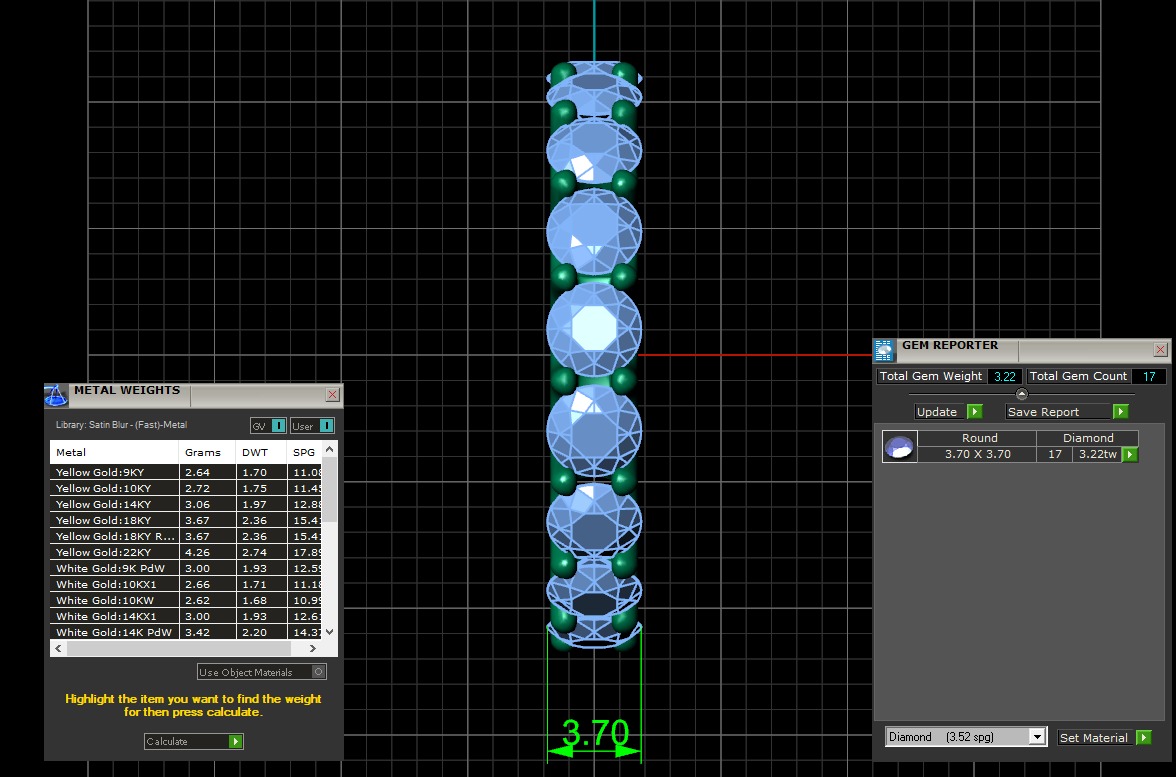Click the green arrow beside Calculate
Image resolution: width=1176 pixels, height=777 pixels.
pos(236,741)
